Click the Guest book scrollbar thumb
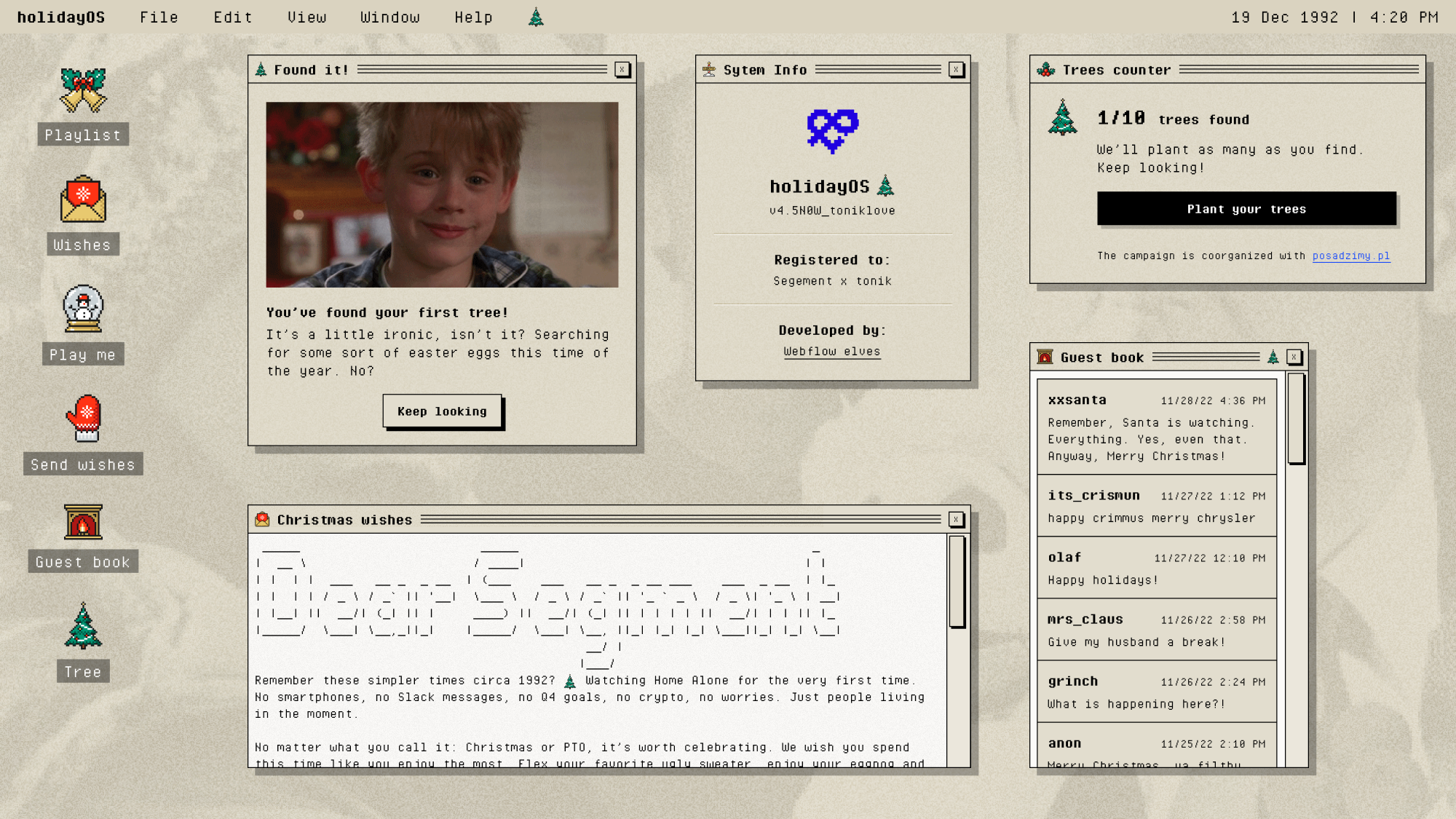Screen dimensions: 1456x819 pos(1296,419)
